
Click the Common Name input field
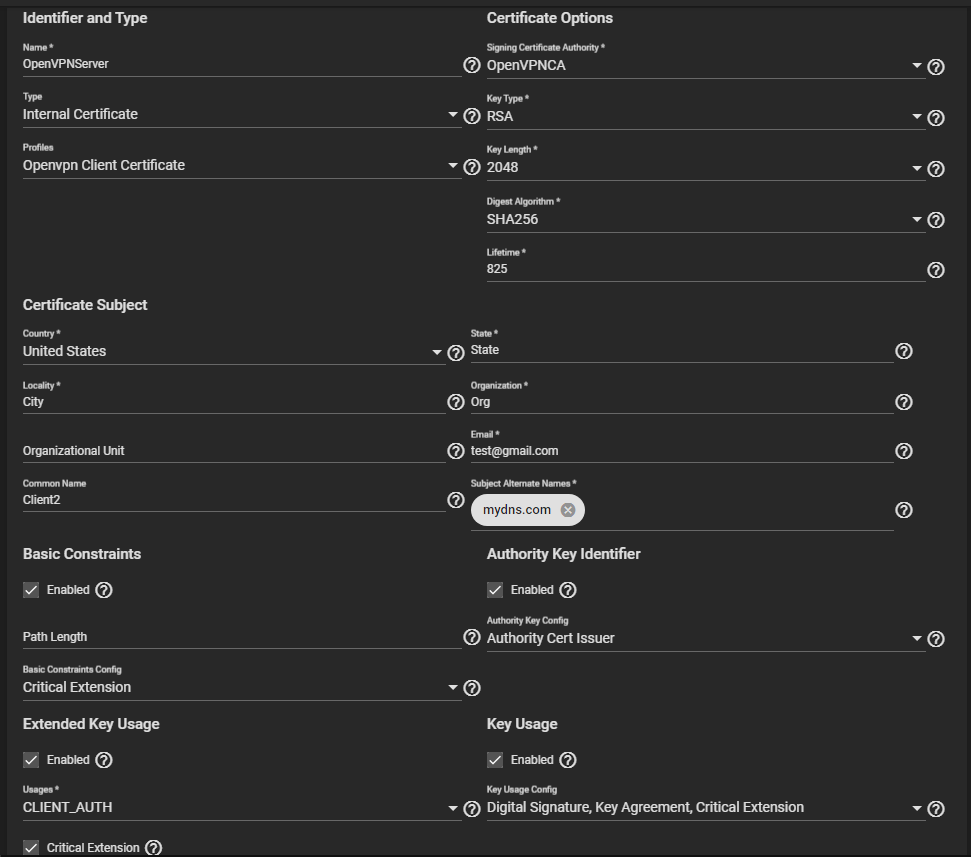point(232,500)
